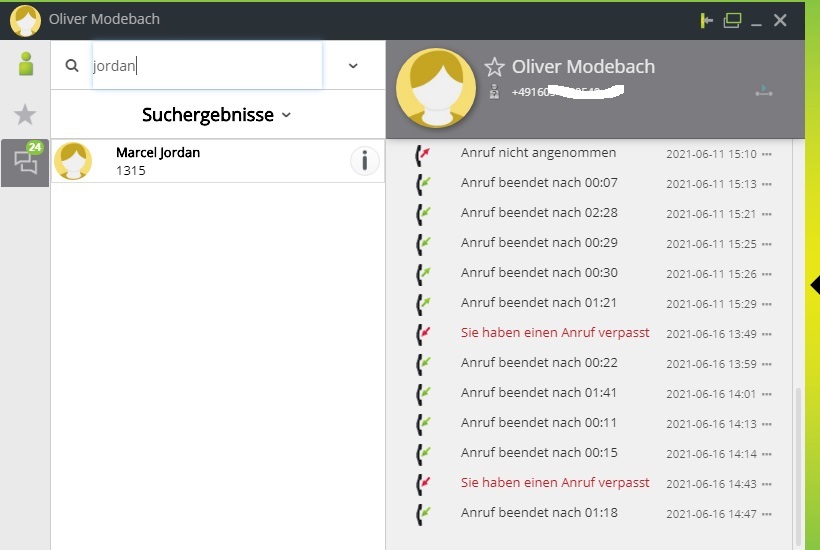Open chat history with 24 badge
The image size is (820, 550).
tap(25, 162)
